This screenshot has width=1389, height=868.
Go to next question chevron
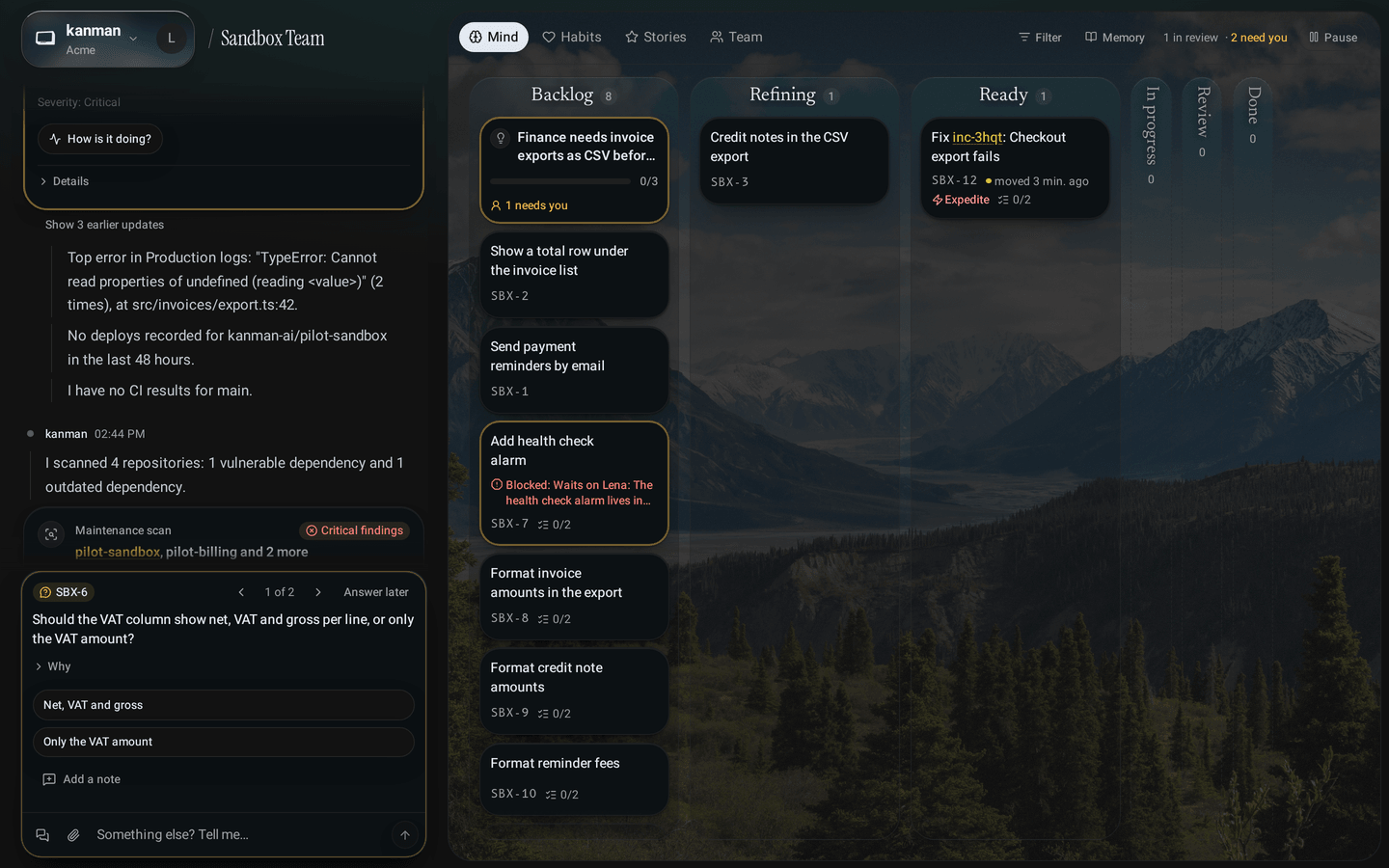318,592
